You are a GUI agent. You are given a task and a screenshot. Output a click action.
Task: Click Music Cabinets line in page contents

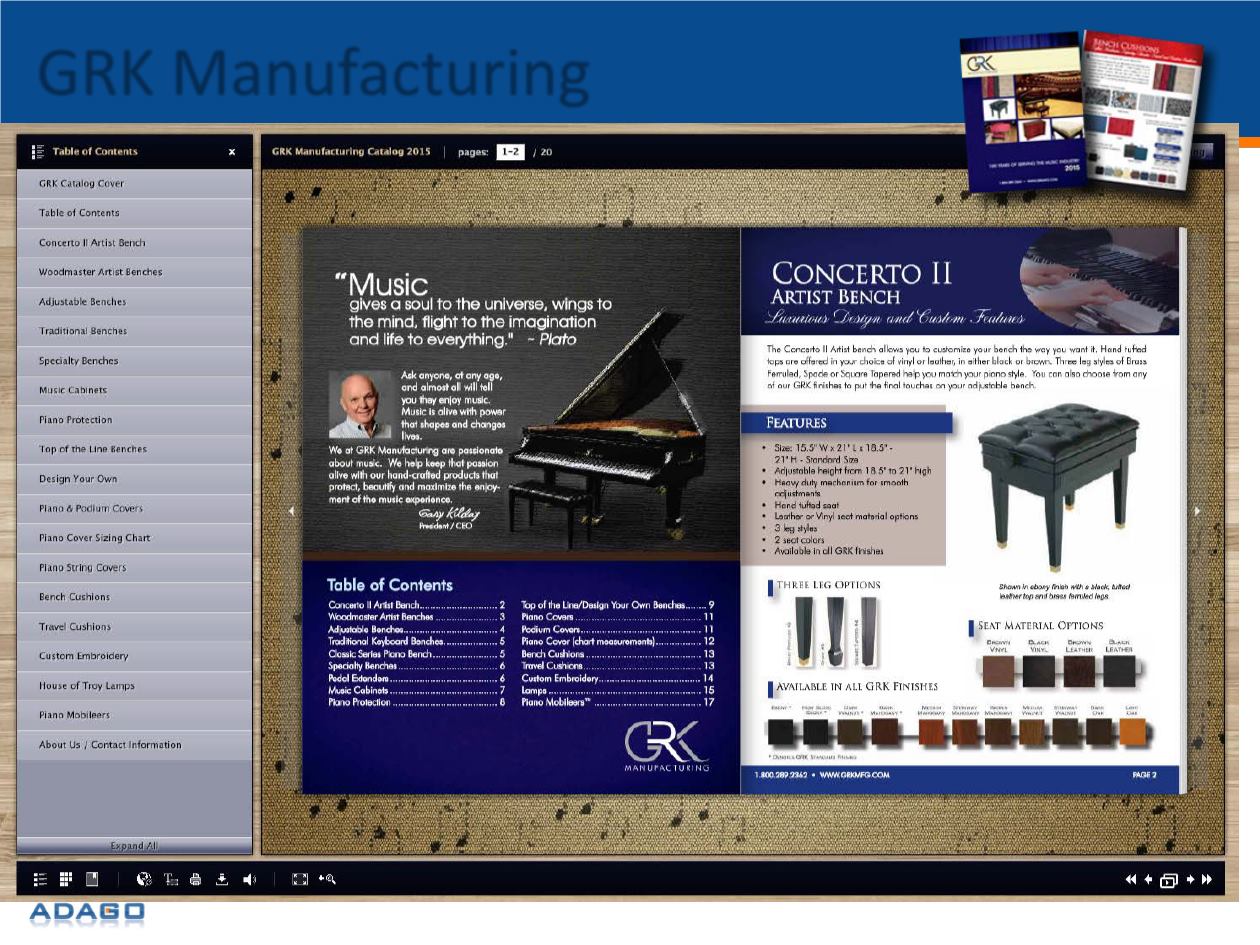(417, 690)
